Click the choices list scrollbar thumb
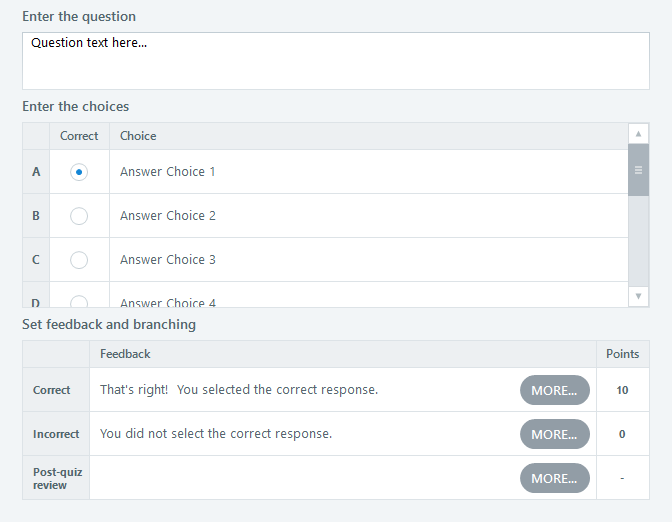The height and width of the screenshot is (522, 672). [x=638, y=170]
